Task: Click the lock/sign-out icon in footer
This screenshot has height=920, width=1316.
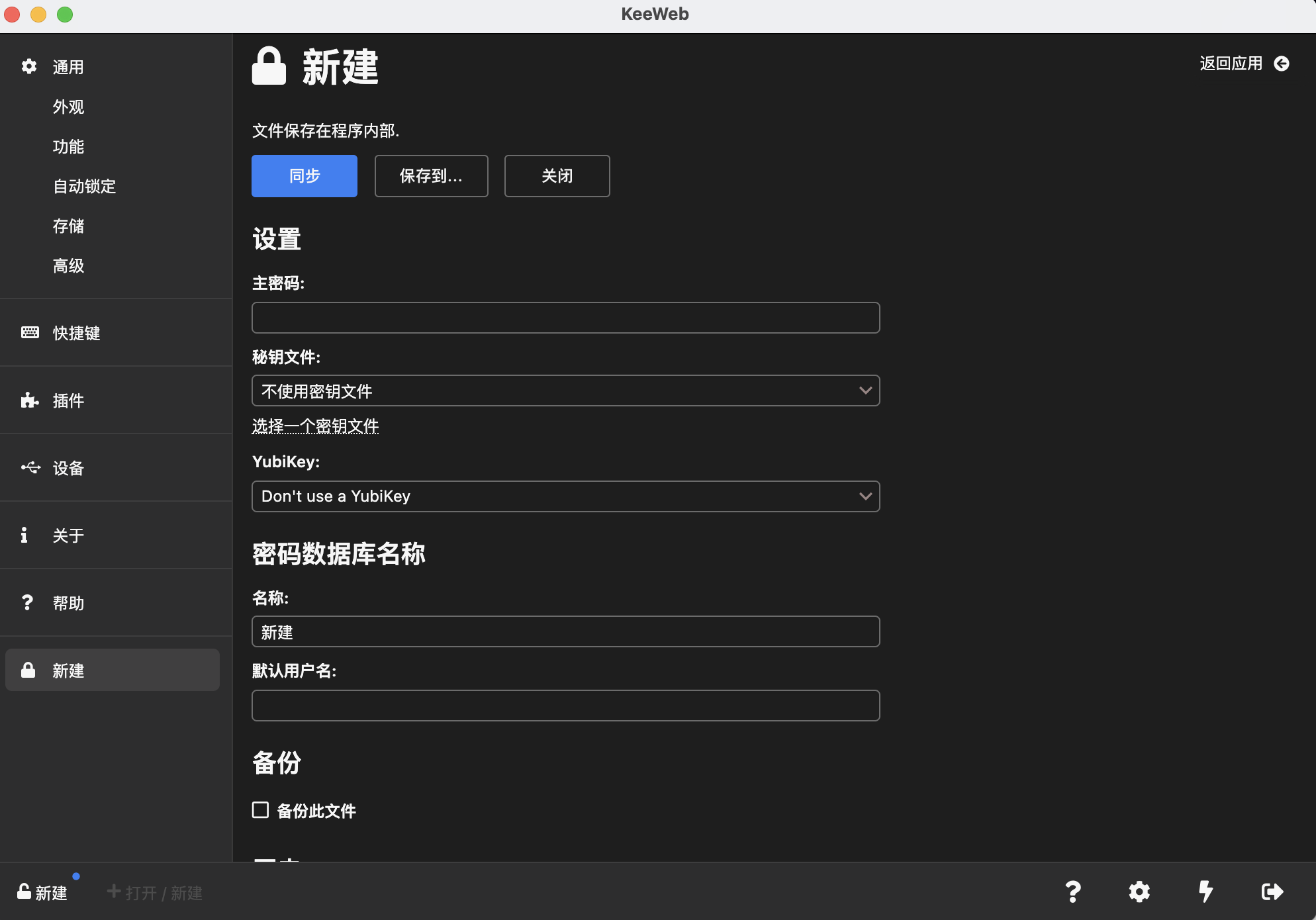Action: 1272,892
